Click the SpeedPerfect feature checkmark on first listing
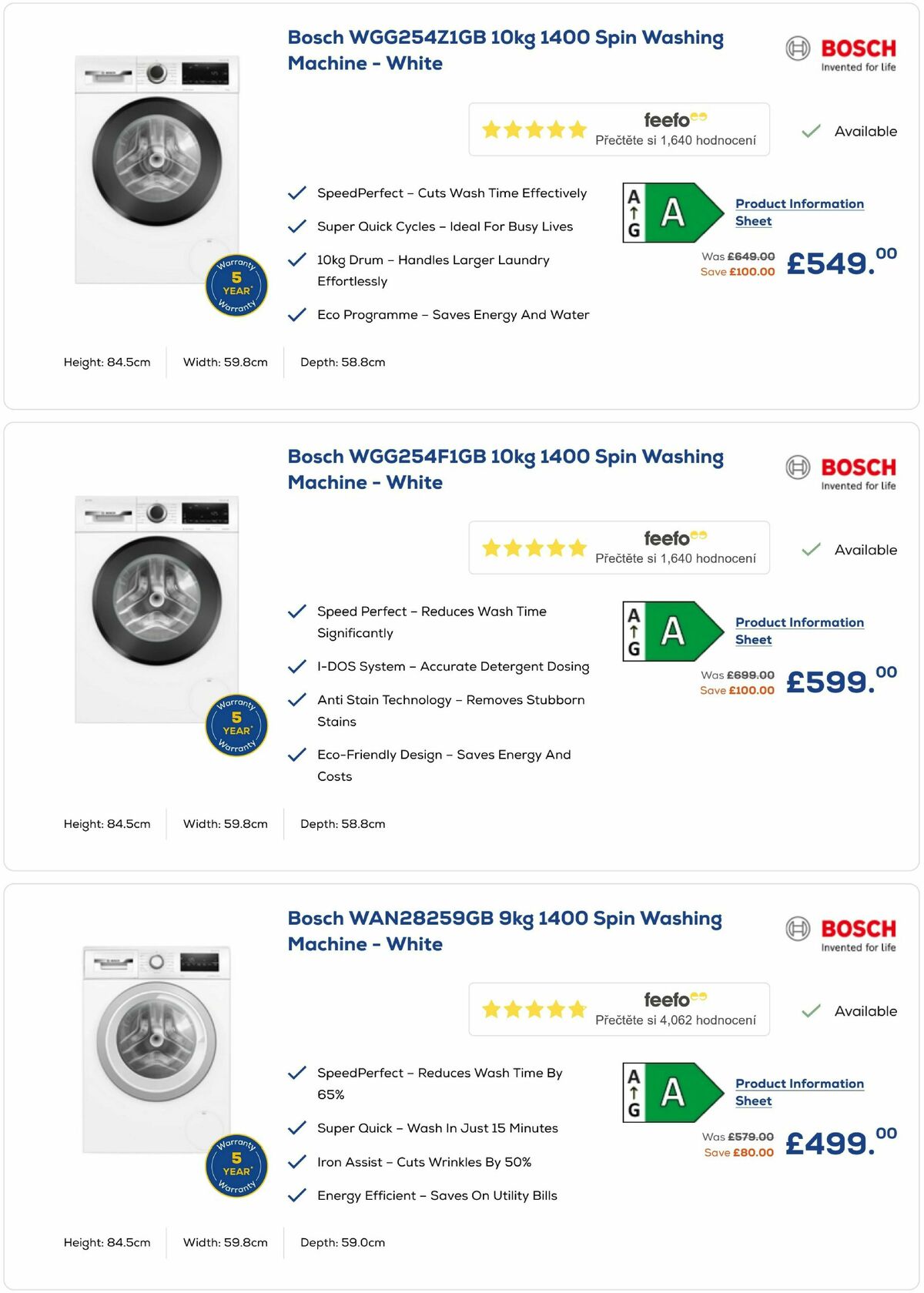Image resolution: width=924 pixels, height=1293 pixels. point(298,193)
